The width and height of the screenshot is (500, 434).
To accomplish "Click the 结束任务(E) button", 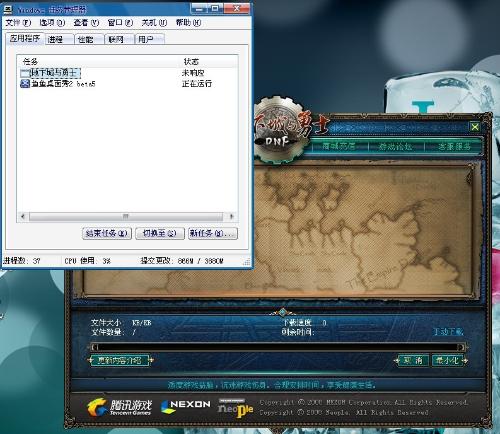I will click(107, 233).
